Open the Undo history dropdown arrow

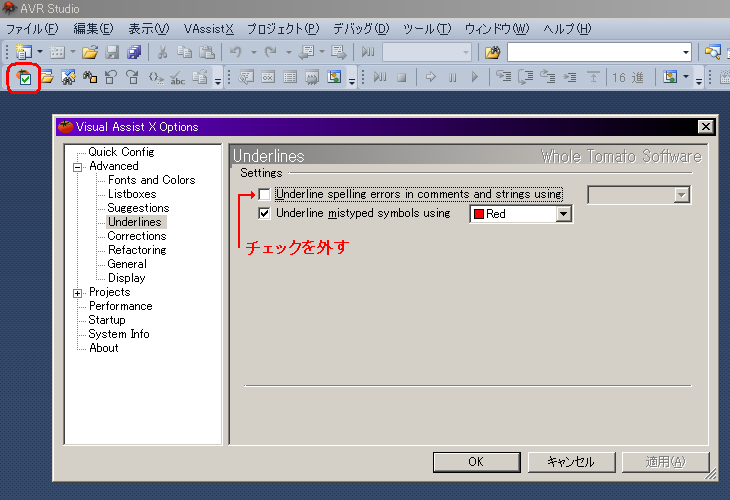[253, 52]
